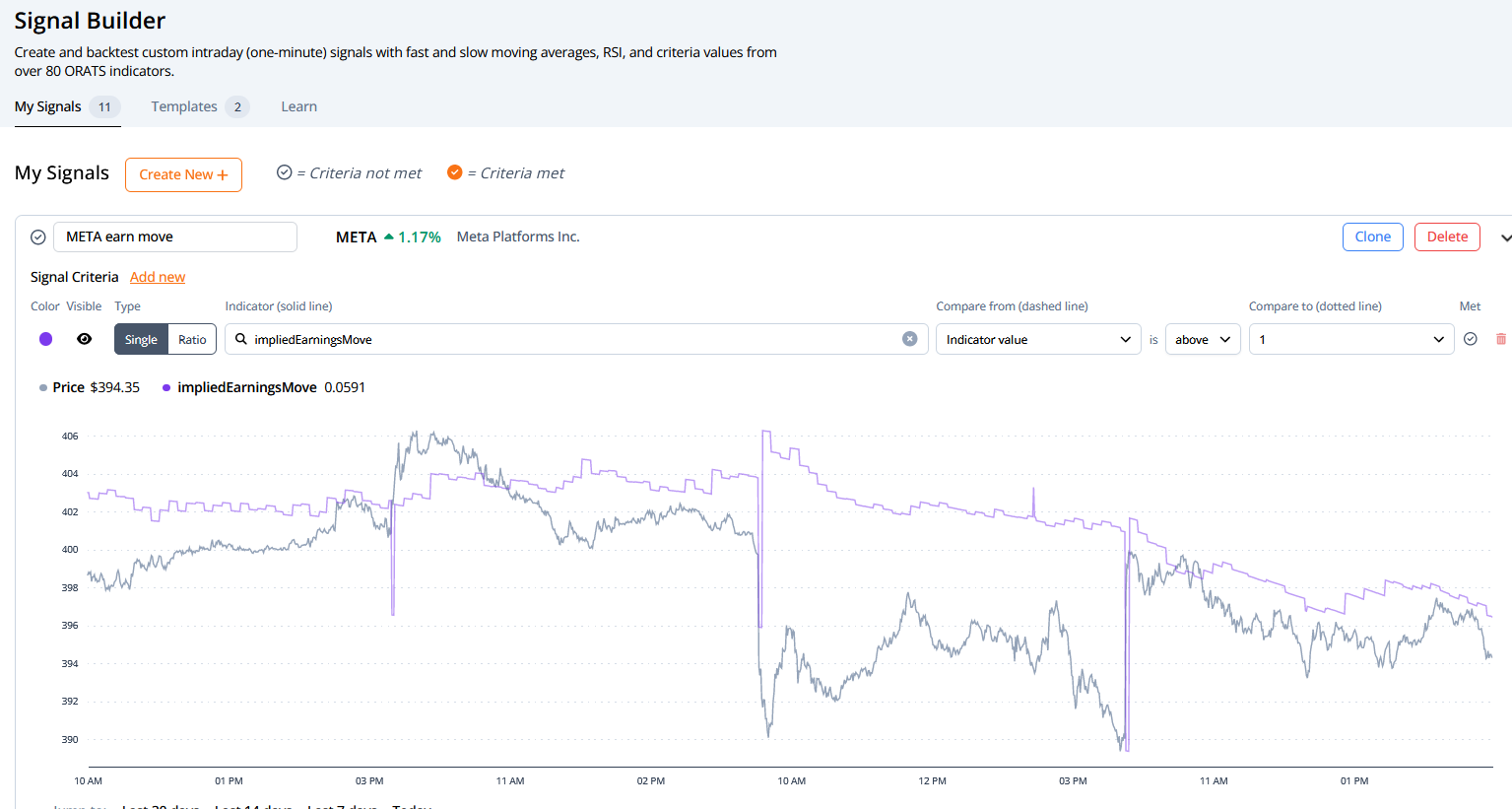Click the META earn move name field
Viewport: 1512px width, 809px height.
click(x=175, y=237)
